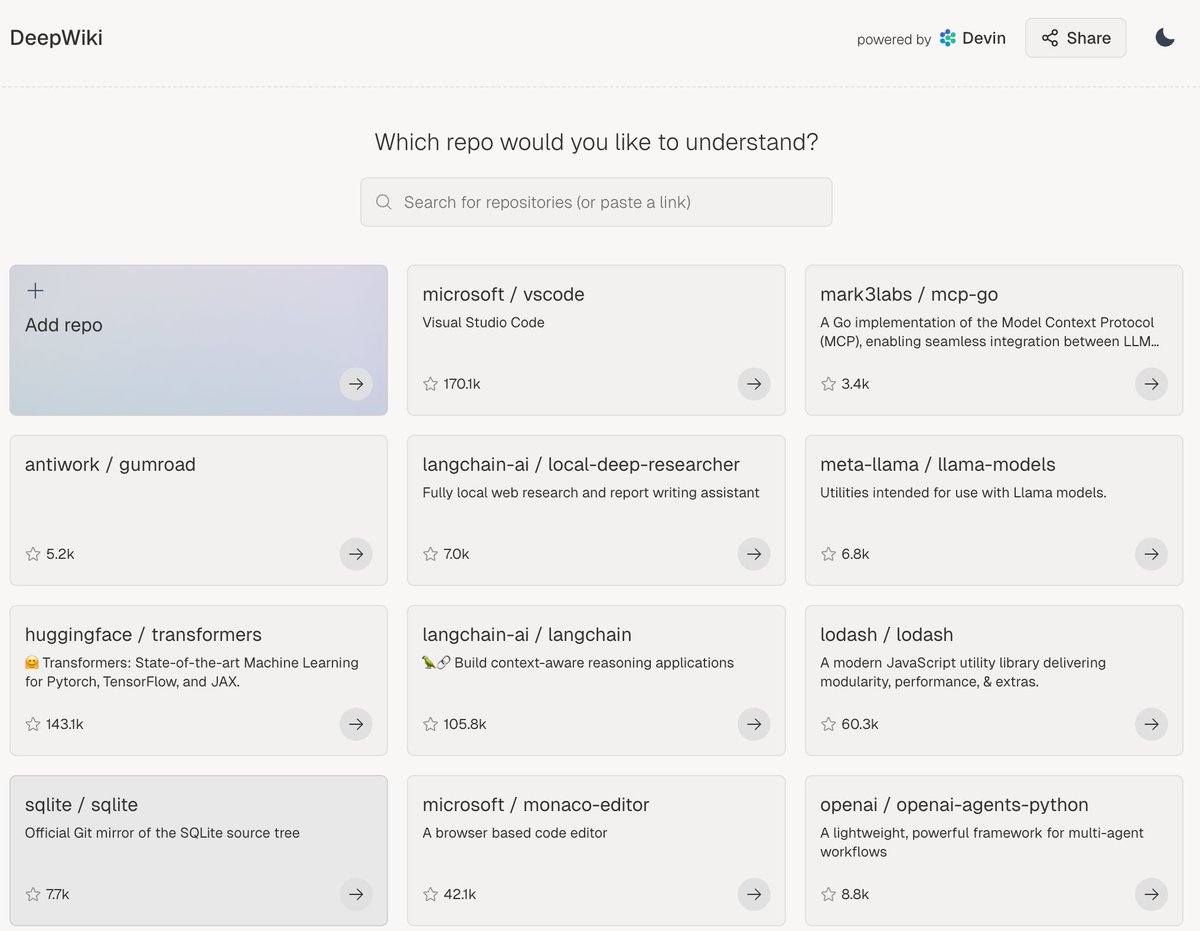This screenshot has height=931, width=1200.
Task: Click the star icon beside 8.8k
Action: point(829,894)
